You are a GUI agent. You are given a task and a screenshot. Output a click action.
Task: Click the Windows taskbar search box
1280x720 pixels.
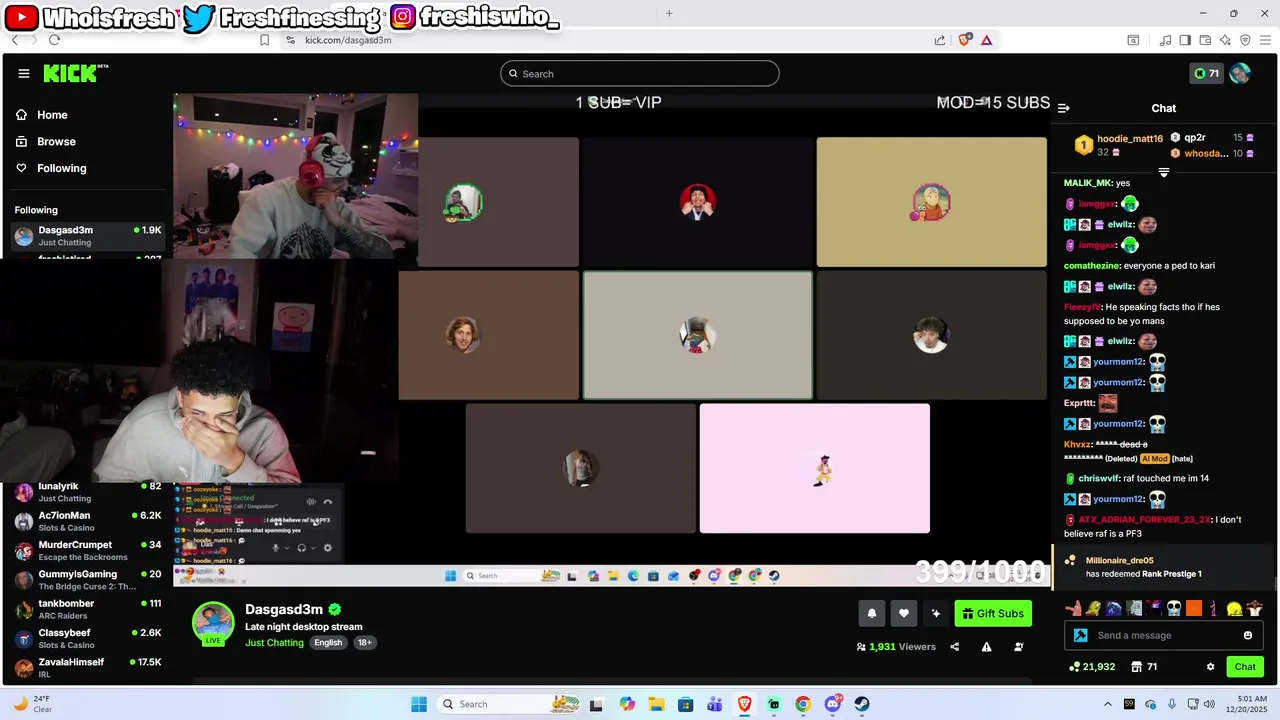pos(507,704)
